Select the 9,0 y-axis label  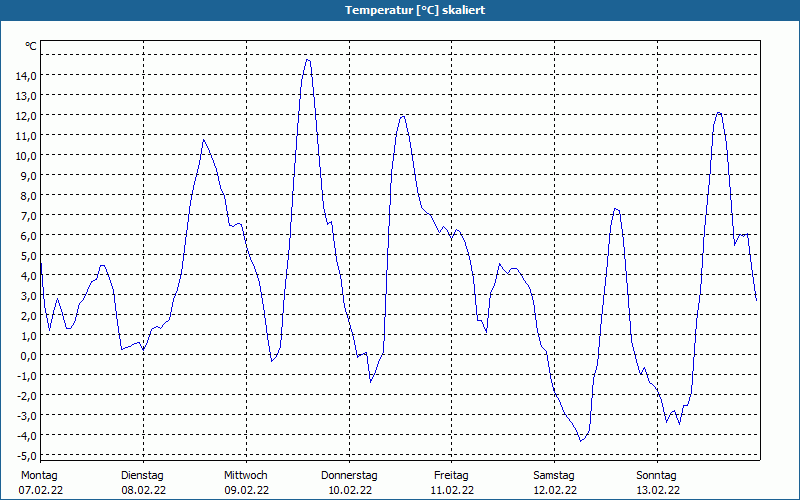click(29, 176)
